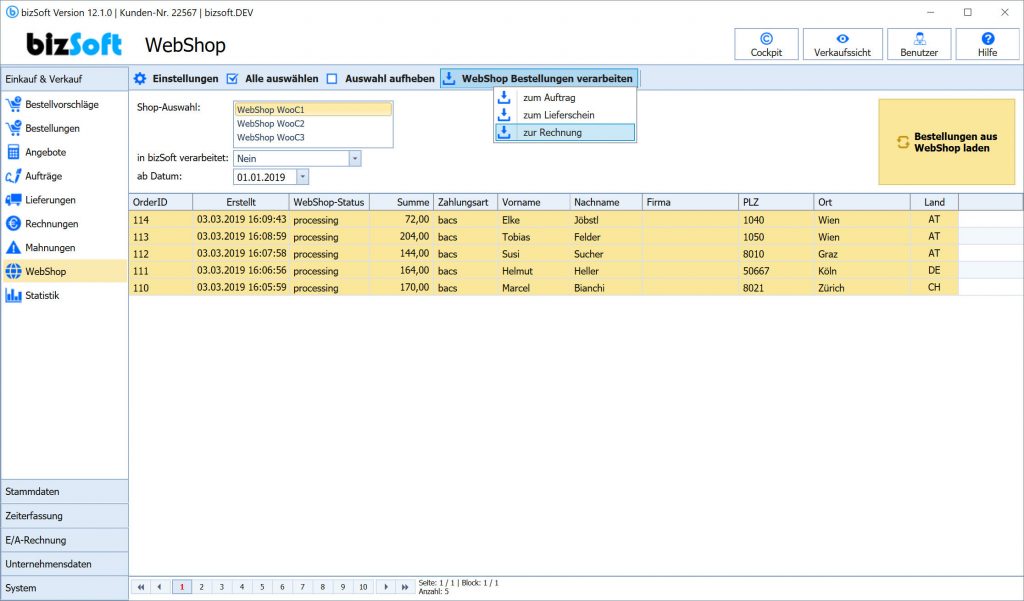Click the bizSoft logo
Screen dimensions: 1024x601
tap(74, 44)
